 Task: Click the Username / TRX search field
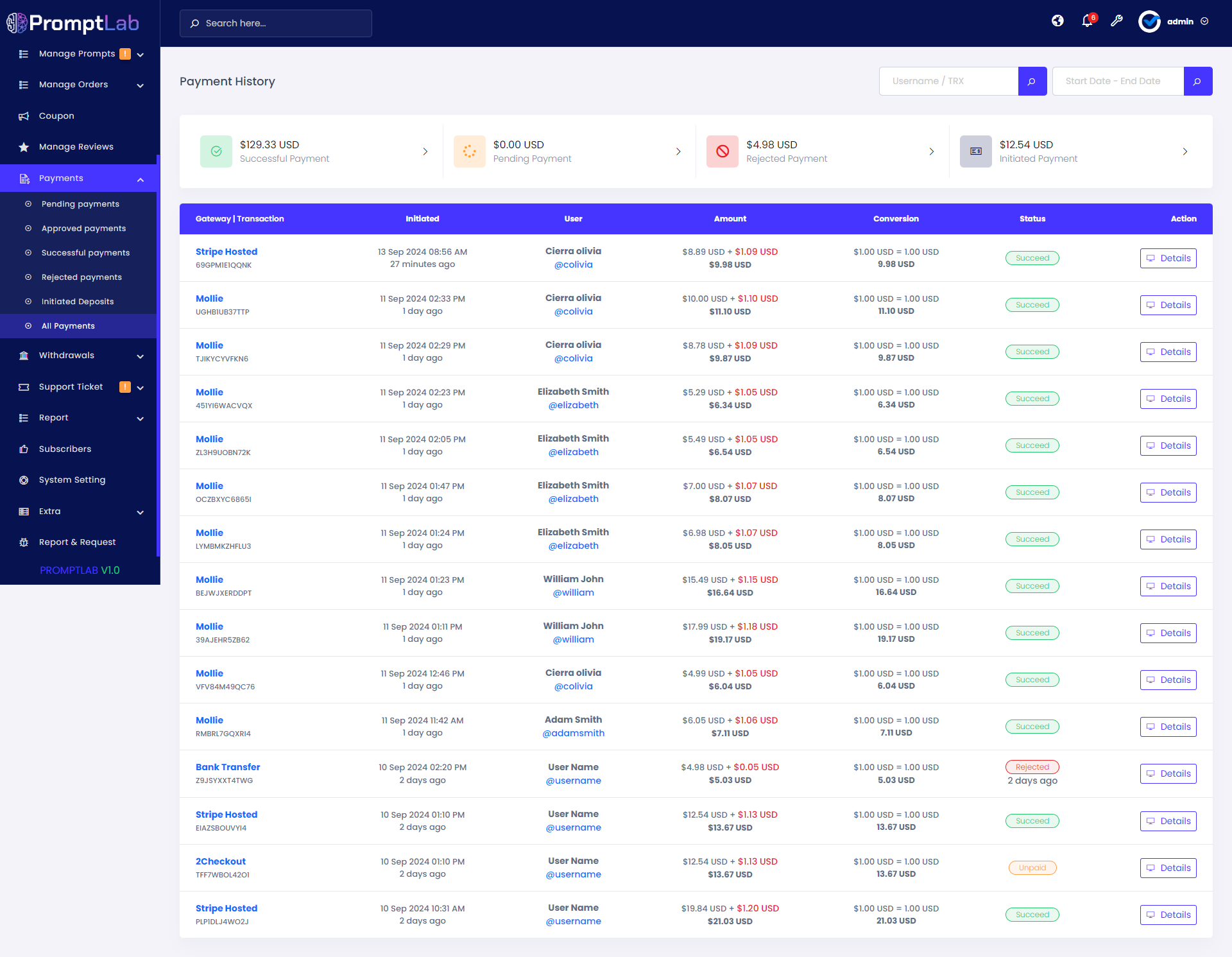948,81
